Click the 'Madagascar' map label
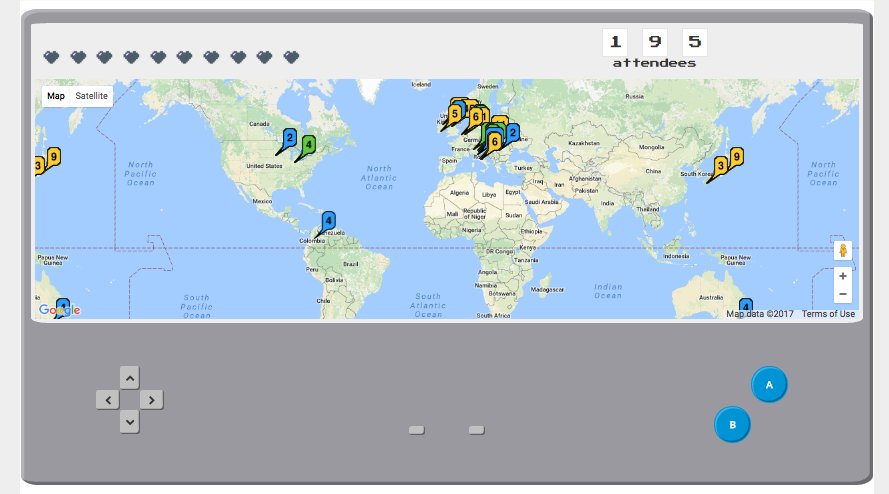Image resolution: width=889 pixels, height=494 pixels. coord(547,290)
